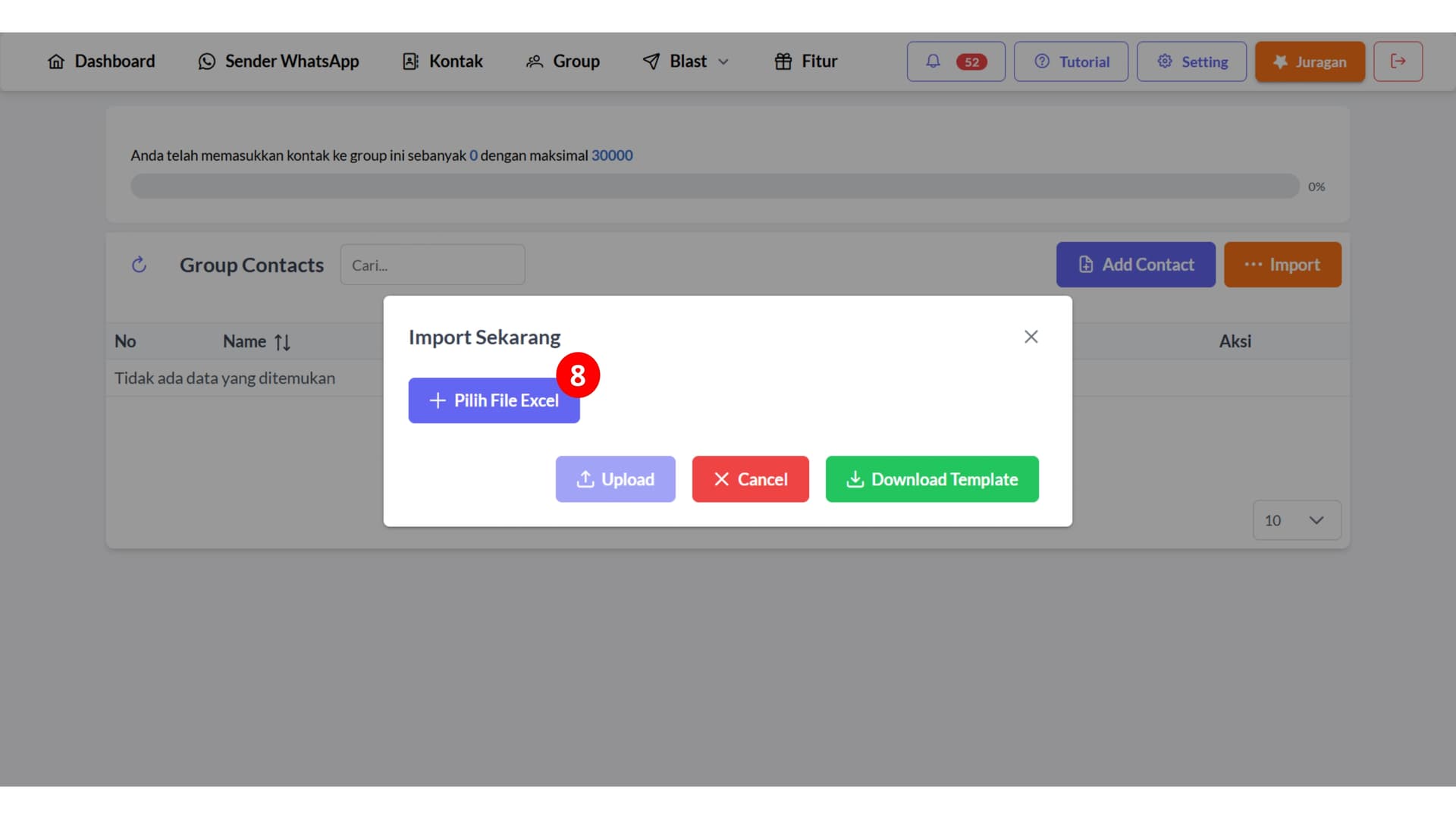Open Setting configuration page
The image size is (1456, 819).
point(1191,61)
